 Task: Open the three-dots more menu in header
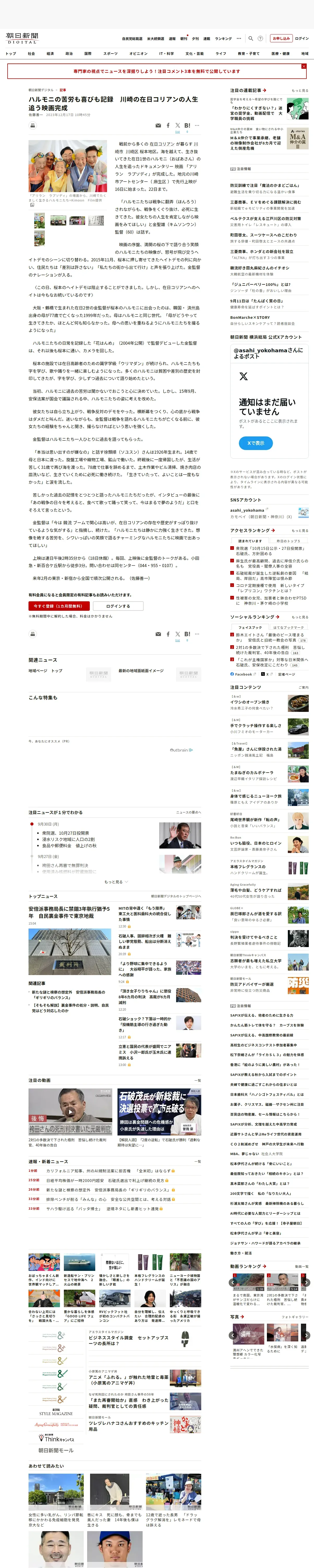(x=239, y=38)
